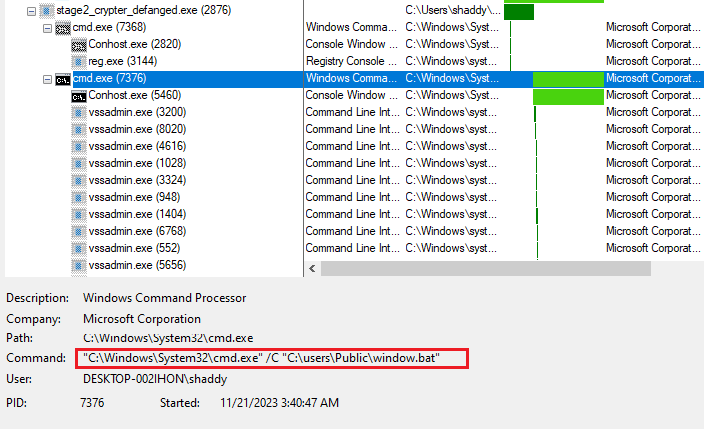Screen dimensions: 704x429
Task: Click C:\Users\shaddy path of stage2_crypter
Action: 453,10
